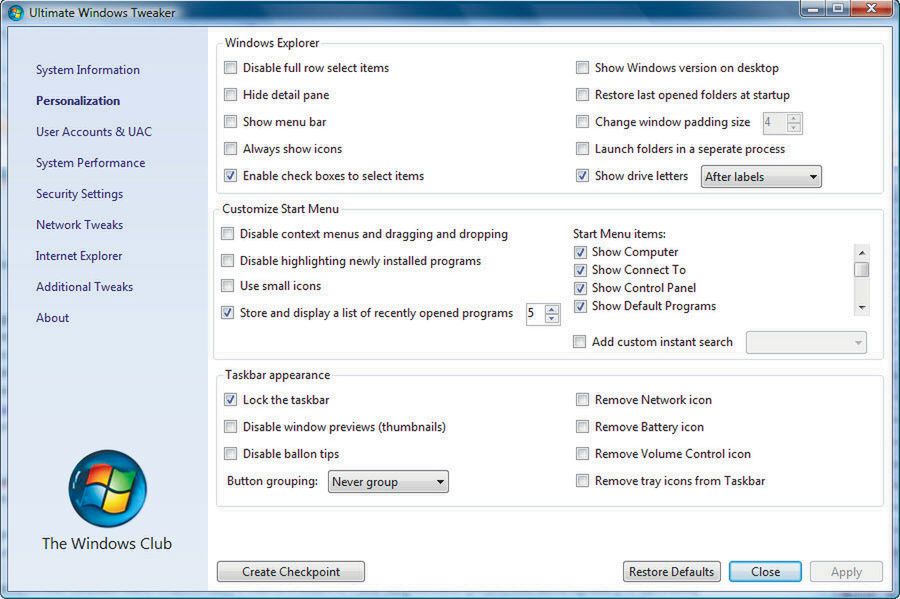This screenshot has height=599, width=900.
Task: Open the System Information section
Action: 88,70
